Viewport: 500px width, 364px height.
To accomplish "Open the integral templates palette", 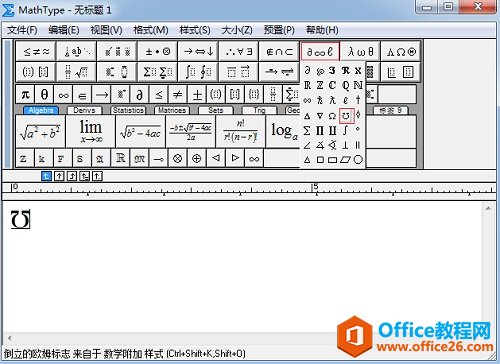I will pyautogui.click(x=198, y=72).
